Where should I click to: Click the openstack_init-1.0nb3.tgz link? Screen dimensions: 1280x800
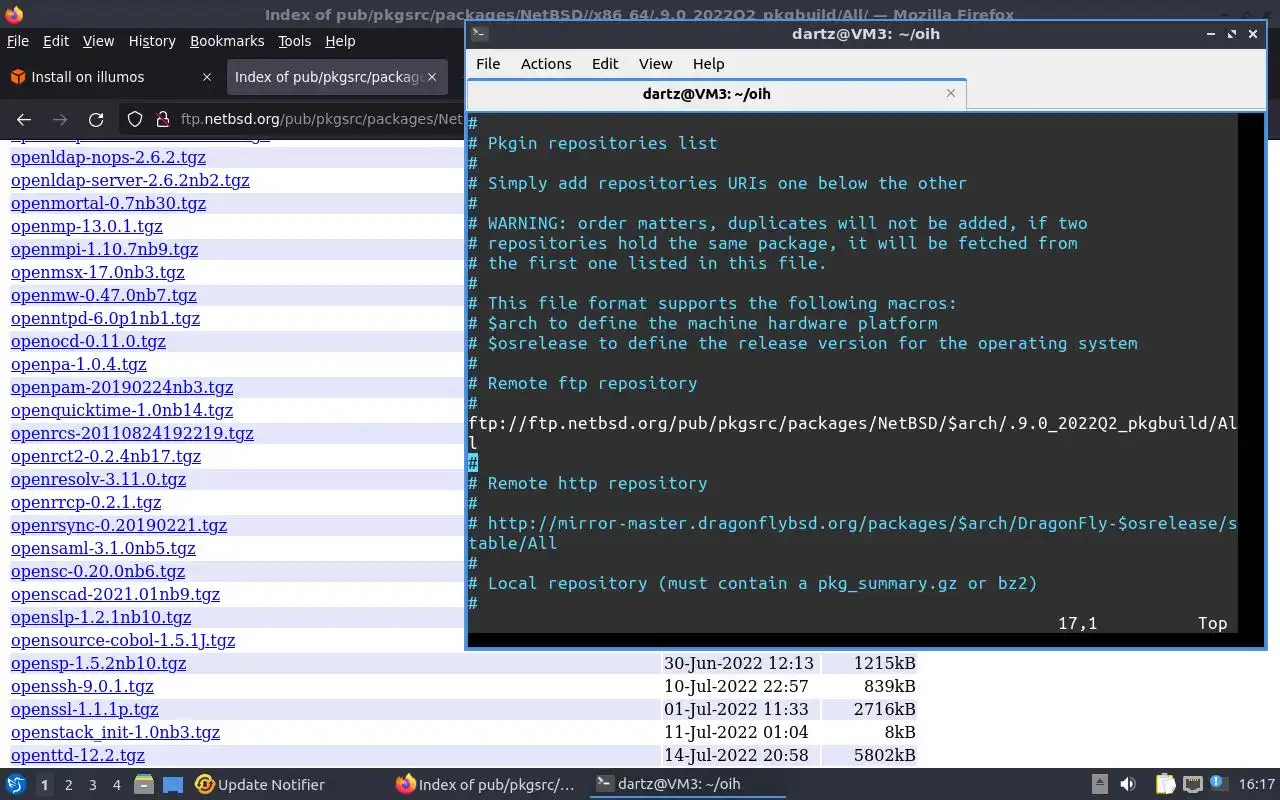coord(115,732)
